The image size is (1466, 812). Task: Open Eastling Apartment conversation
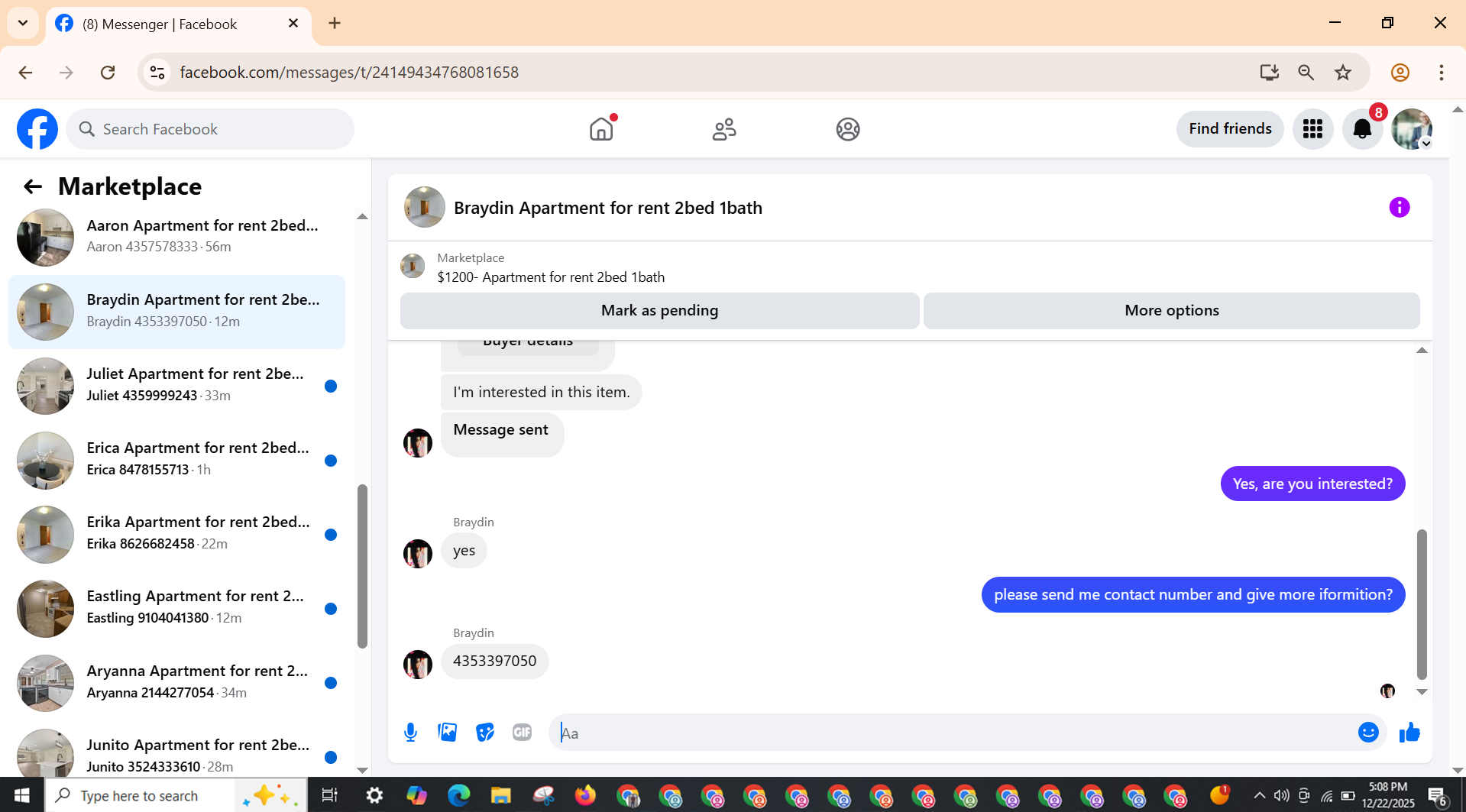click(x=177, y=607)
